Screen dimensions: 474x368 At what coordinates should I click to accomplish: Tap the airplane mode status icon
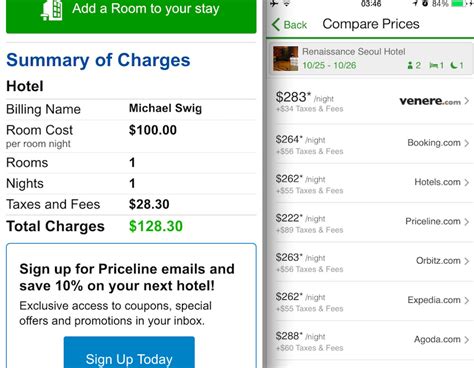coord(274,3)
